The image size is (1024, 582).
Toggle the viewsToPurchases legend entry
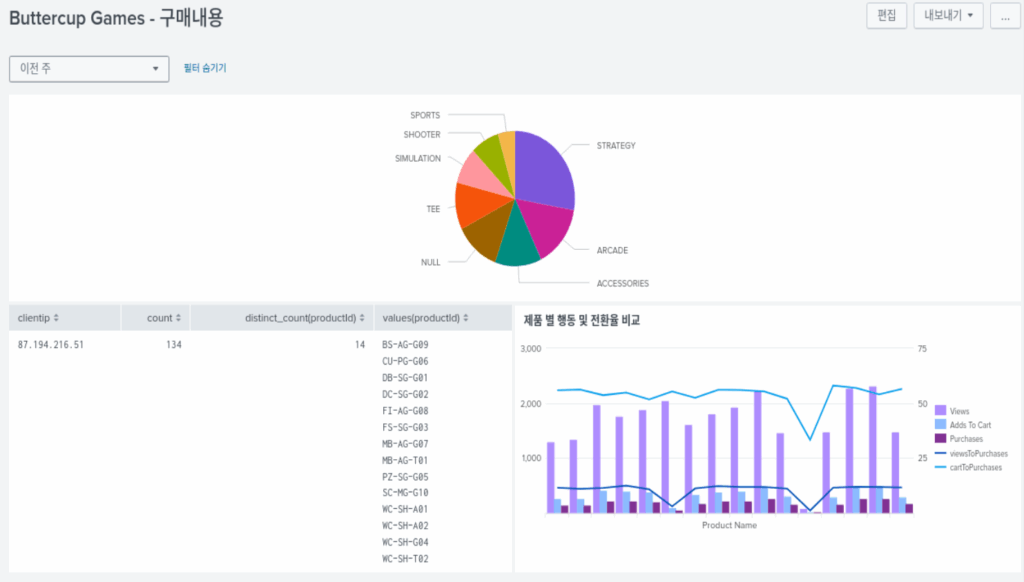971,453
